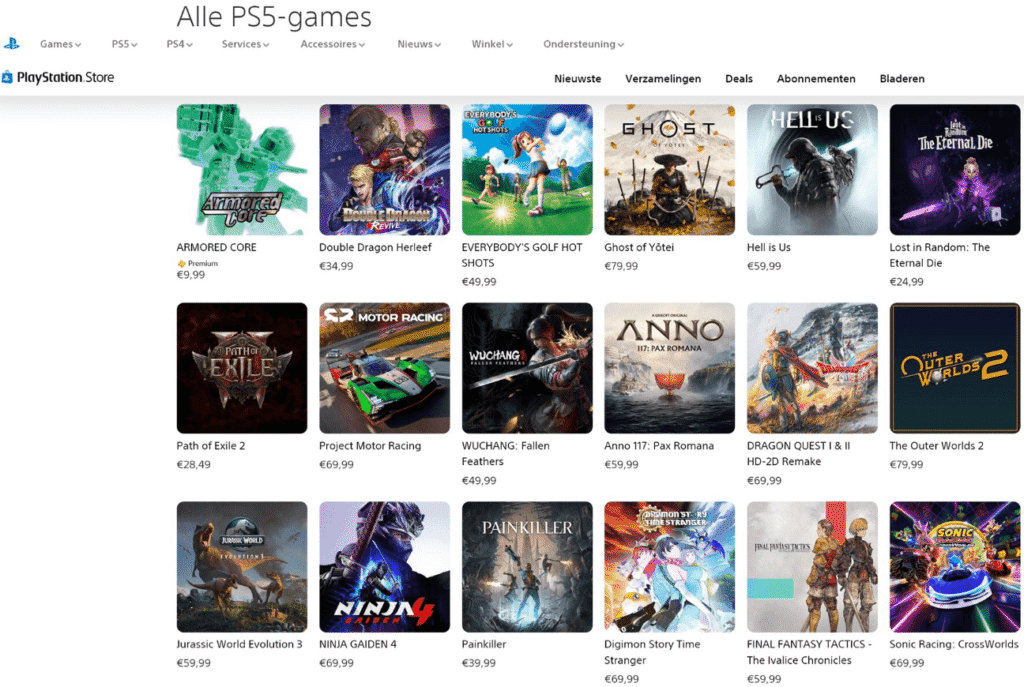This screenshot has width=1024, height=687.
Task: Click the Project Motor Racing title
Action: 370,446
